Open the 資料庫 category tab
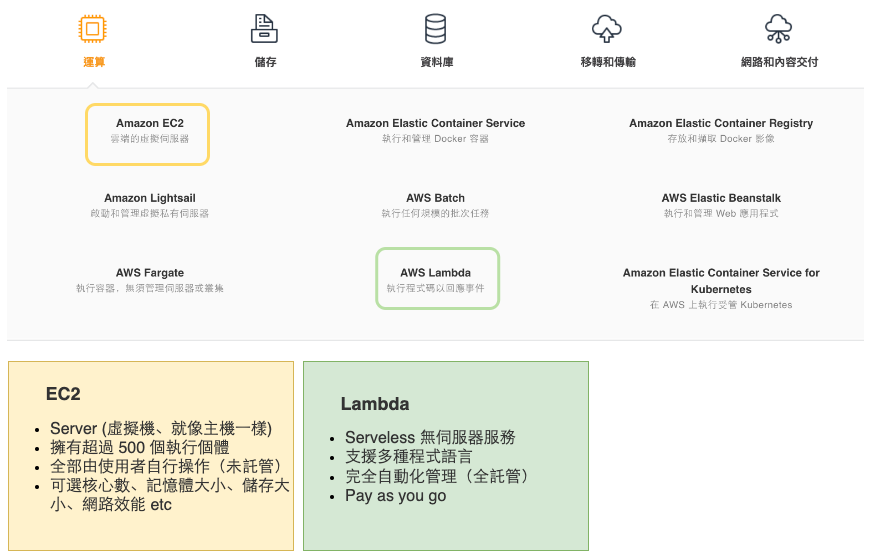The width and height of the screenshot is (876, 551). click(x=437, y=62)
